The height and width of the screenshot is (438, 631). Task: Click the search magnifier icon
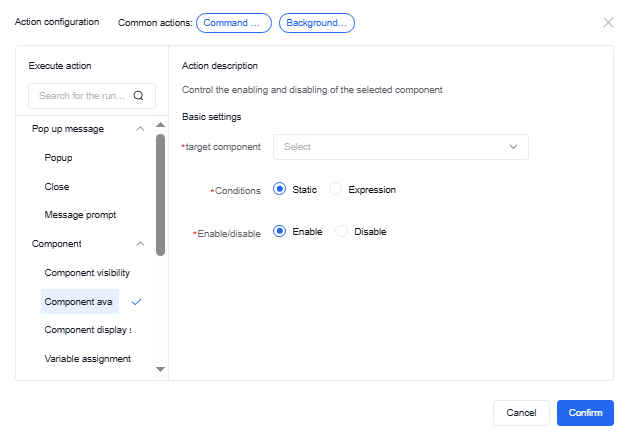139,96
